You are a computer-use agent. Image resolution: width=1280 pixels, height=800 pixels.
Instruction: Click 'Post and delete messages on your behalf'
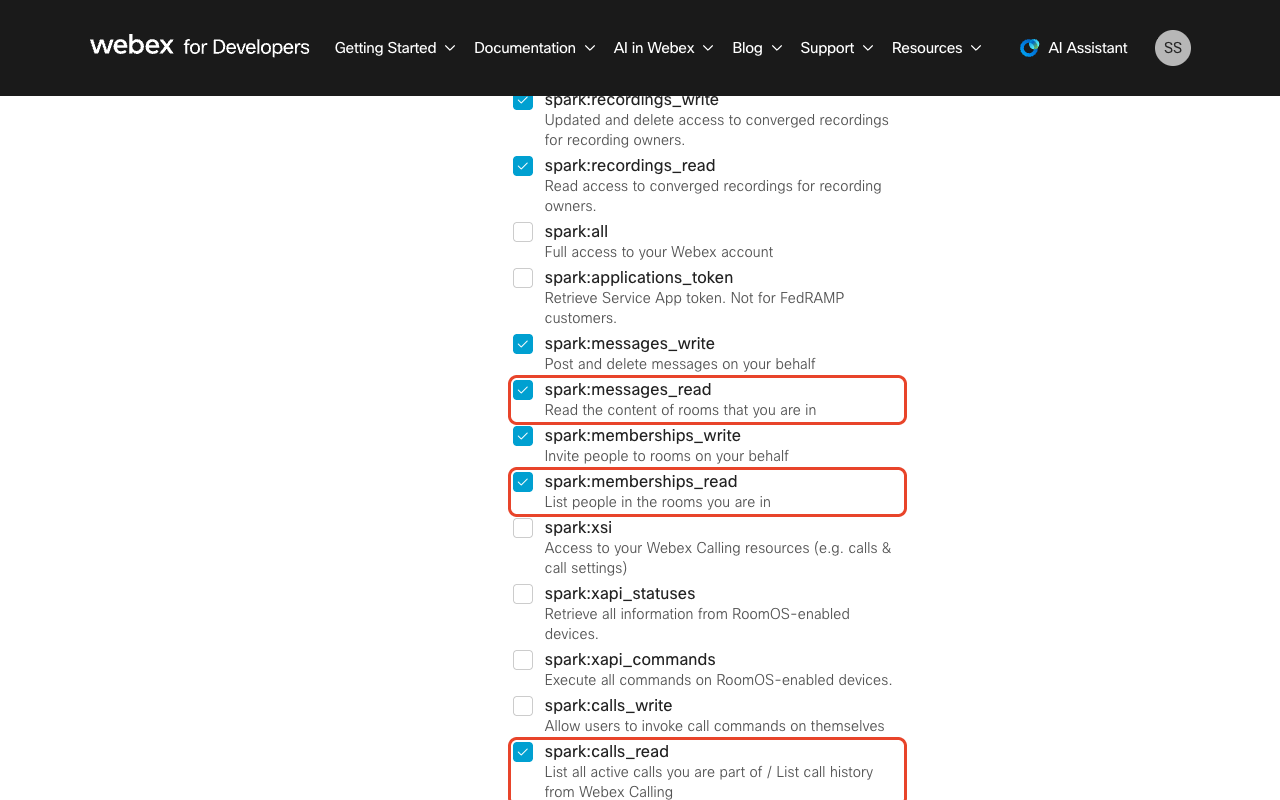[x=680, y=364]
